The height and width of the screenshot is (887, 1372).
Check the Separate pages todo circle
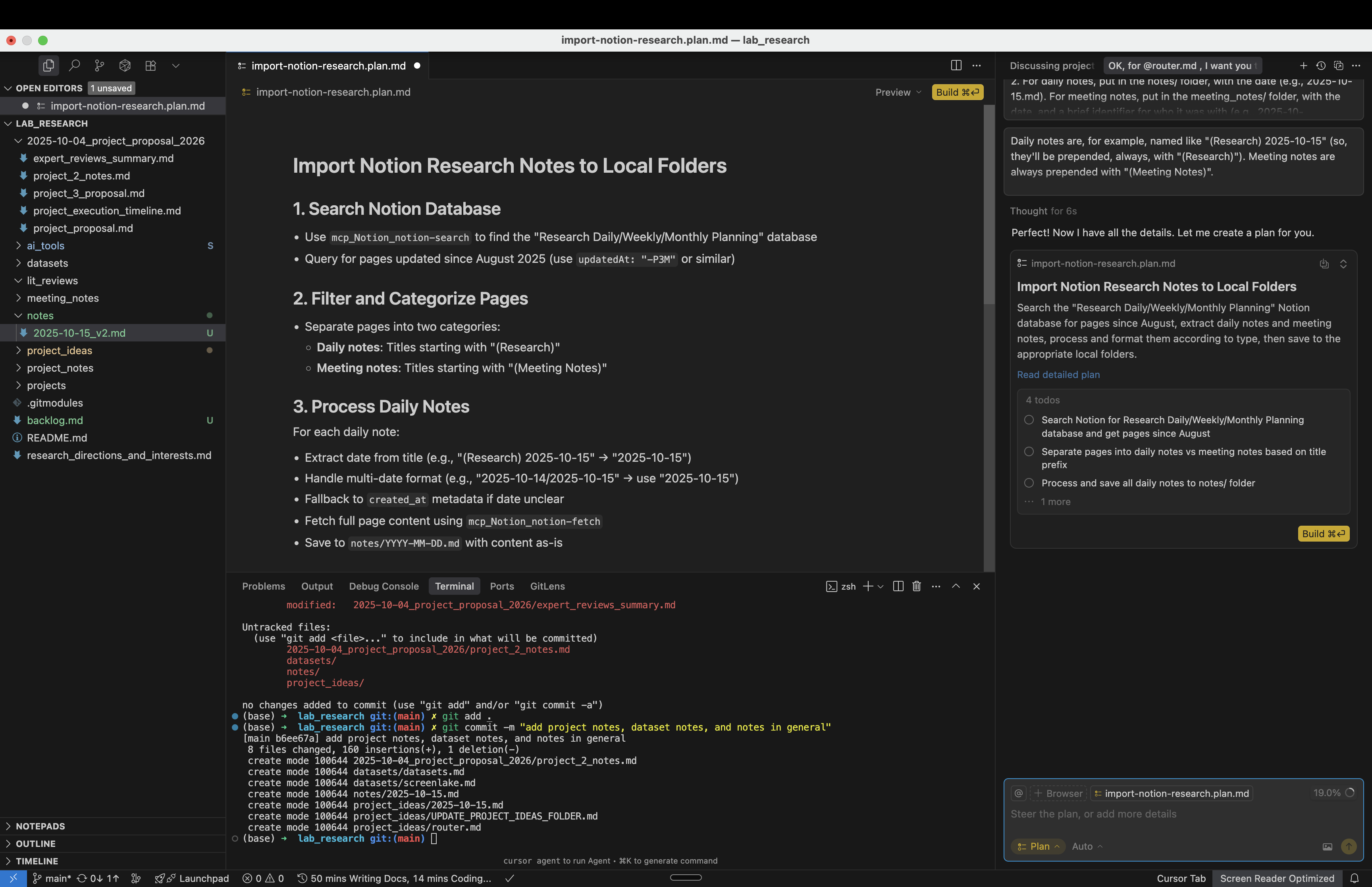1029,451
